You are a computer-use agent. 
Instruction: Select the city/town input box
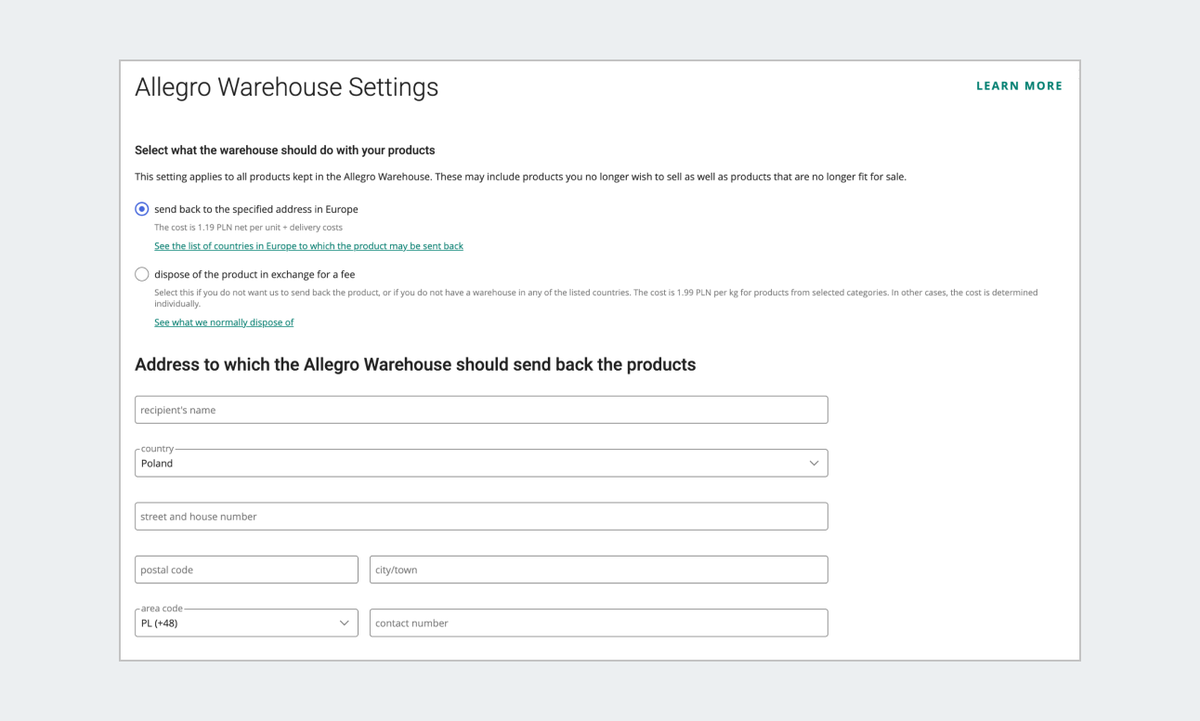(x=598, y=570)
